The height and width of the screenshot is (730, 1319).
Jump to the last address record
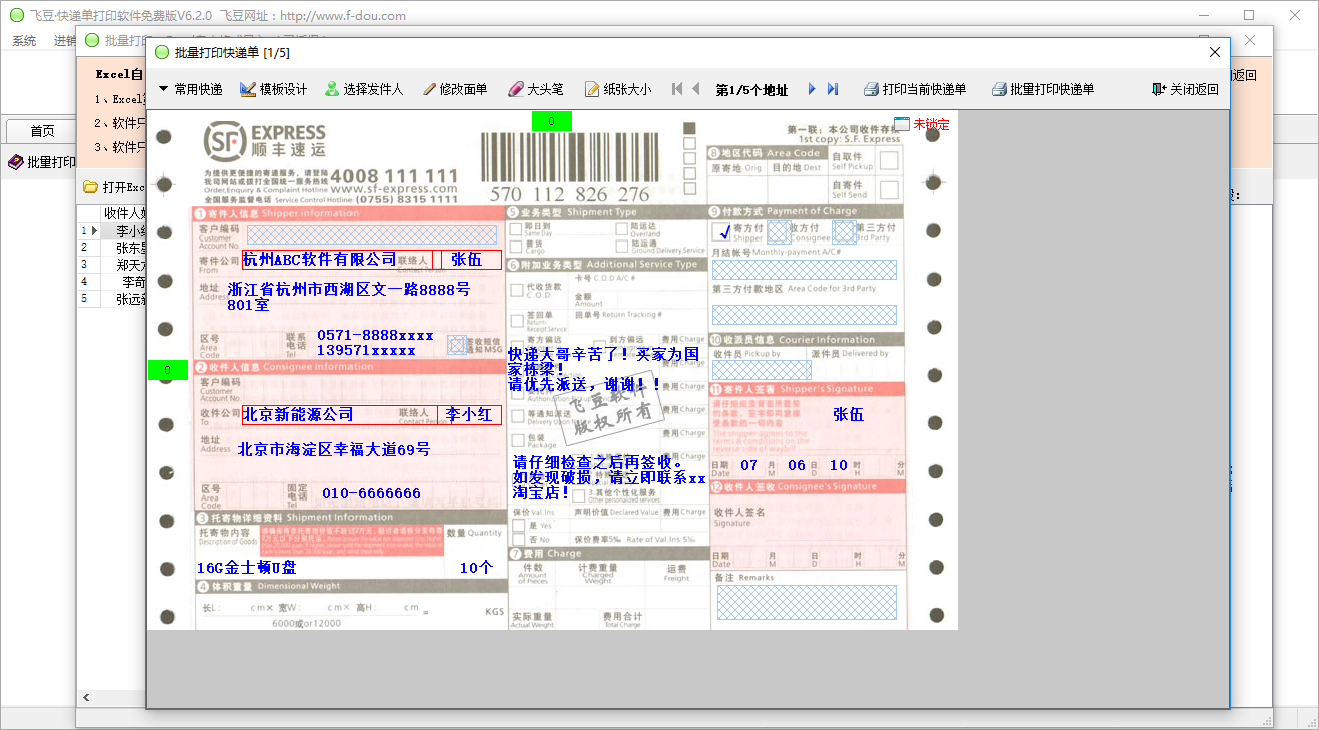pyautogui.click(x=833, y=89)
